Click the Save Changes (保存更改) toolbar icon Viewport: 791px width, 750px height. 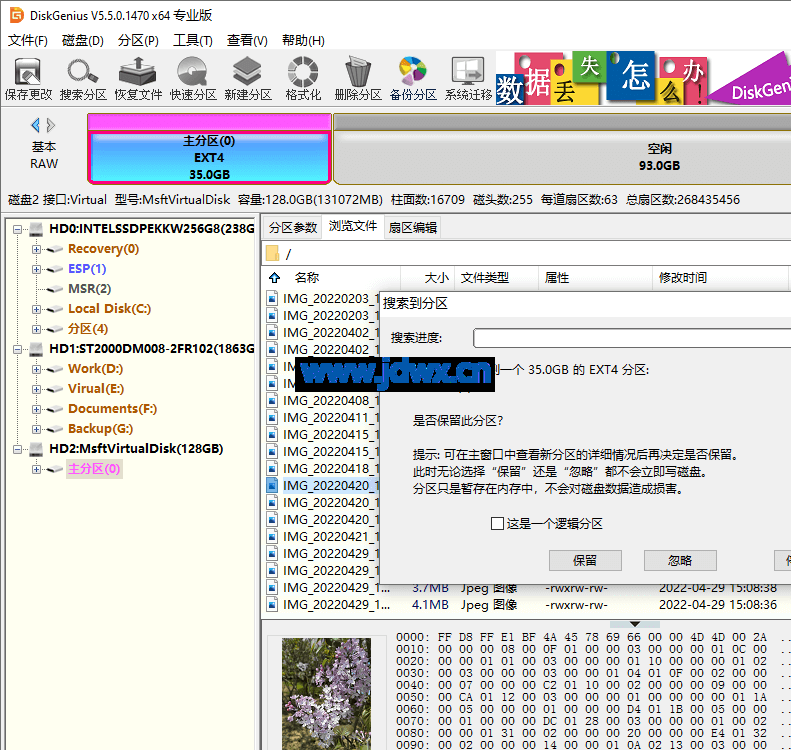coord(28,79)
